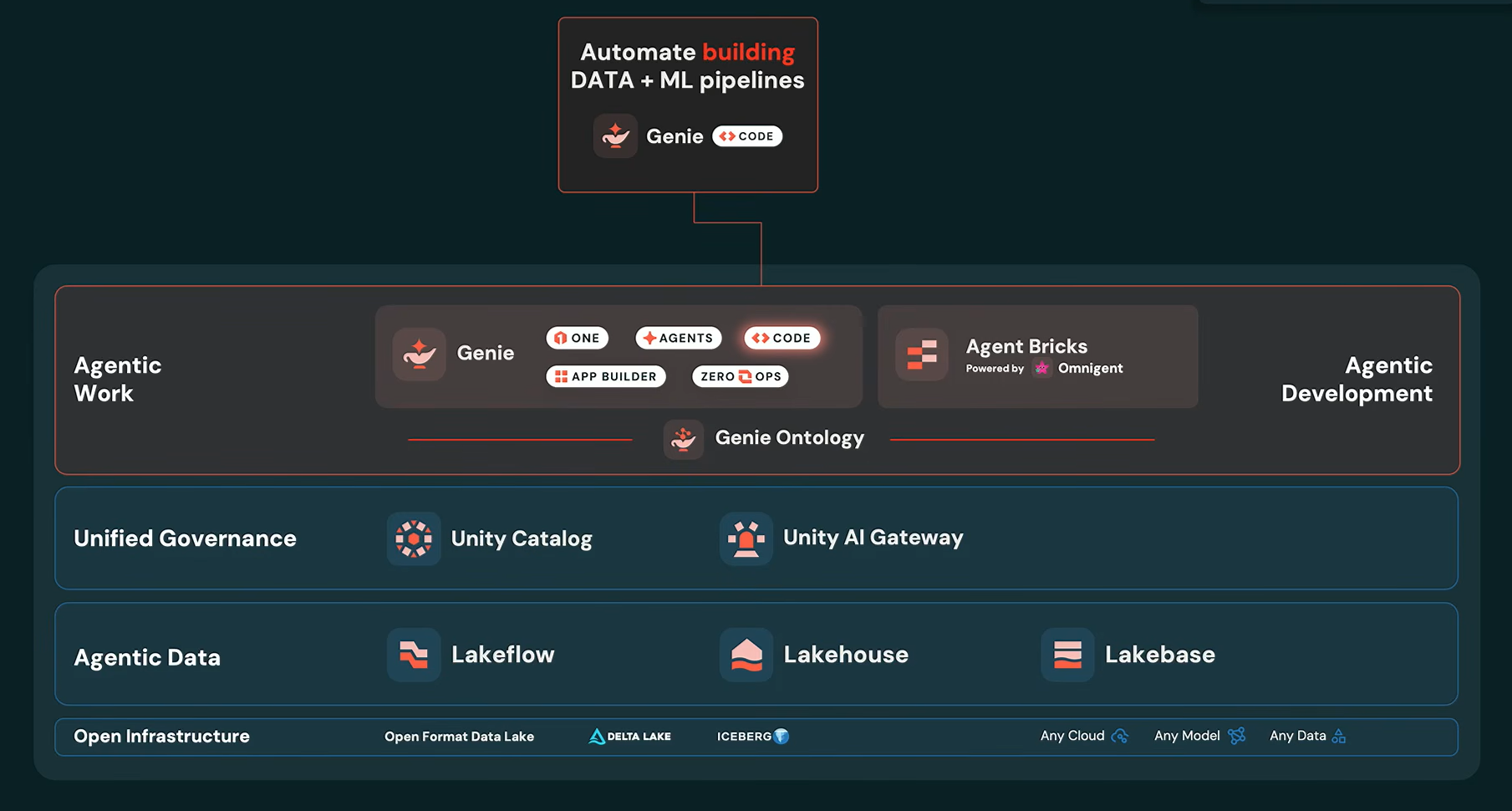The image size is (1512, 811).
Task: Click the Any Data shapes icon
Action: point(1339,736)
